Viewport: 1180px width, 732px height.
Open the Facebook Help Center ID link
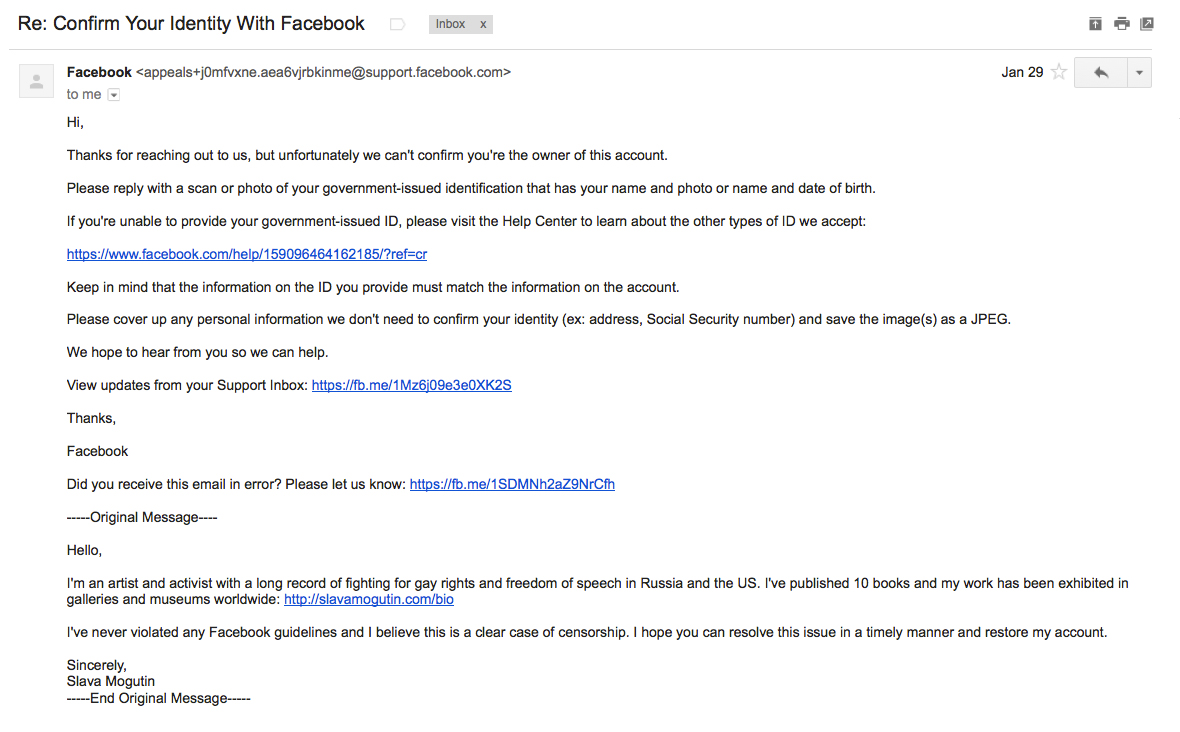[x=247, y=254]
